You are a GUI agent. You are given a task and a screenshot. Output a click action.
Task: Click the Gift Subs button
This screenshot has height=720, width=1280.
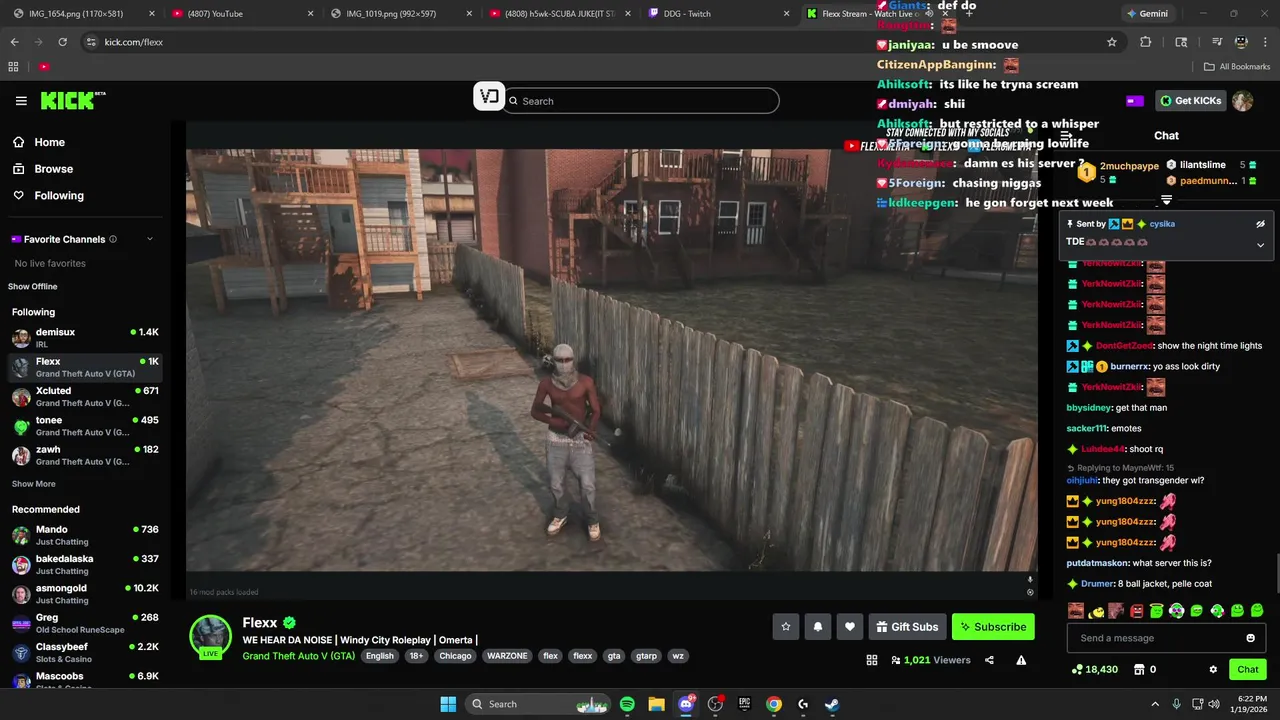click(x=907, y=627)
